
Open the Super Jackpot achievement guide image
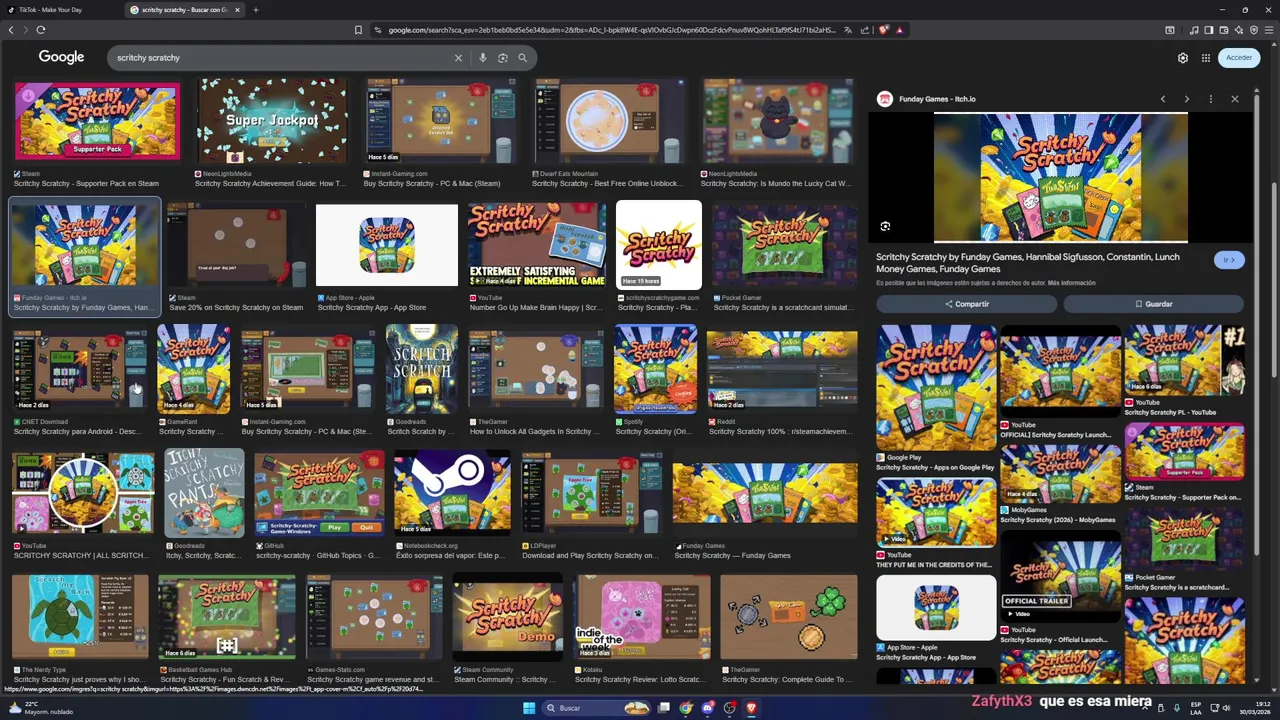[272, 121]
